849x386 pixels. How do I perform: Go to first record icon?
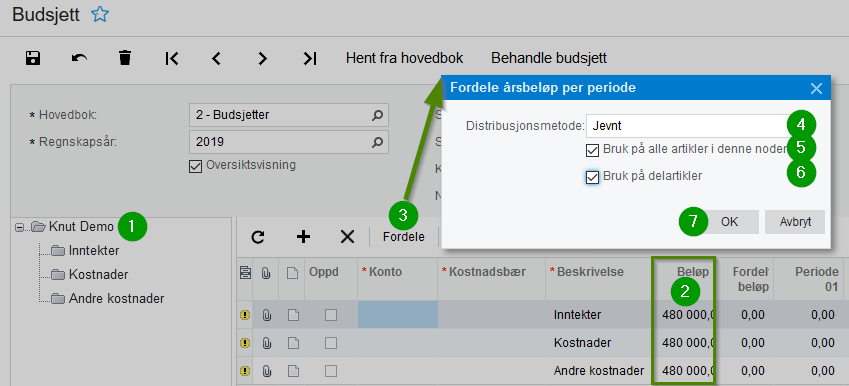point(172,58)
